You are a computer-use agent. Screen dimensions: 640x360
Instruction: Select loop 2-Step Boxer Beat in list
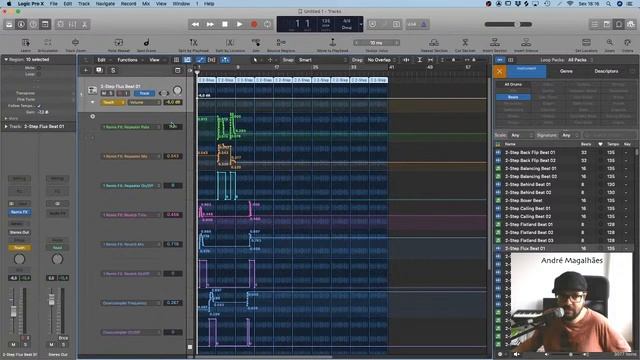[565, 200]
